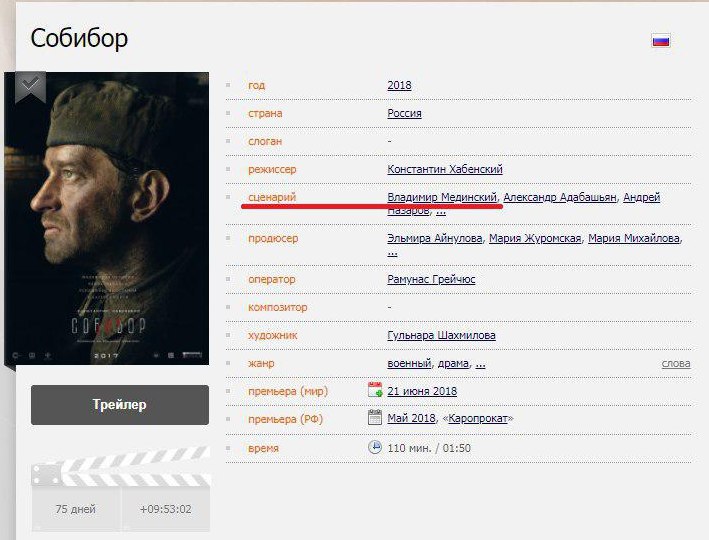Click the Russian flag icon

point(661,41)
